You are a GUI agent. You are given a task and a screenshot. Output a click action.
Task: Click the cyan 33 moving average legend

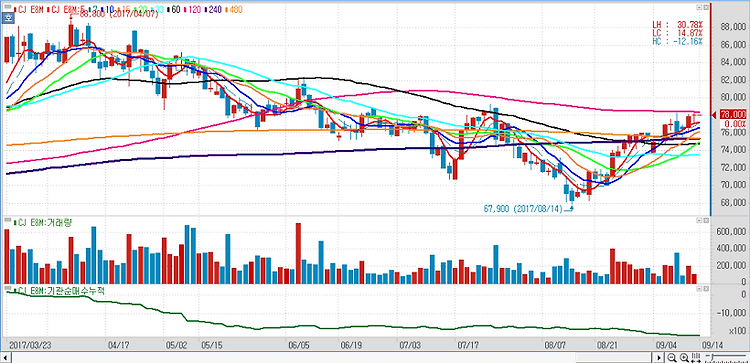coord(158,9)
